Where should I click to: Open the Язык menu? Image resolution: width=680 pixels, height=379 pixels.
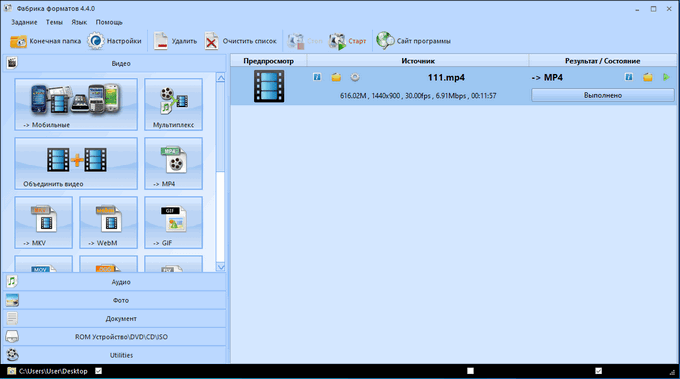79,22
